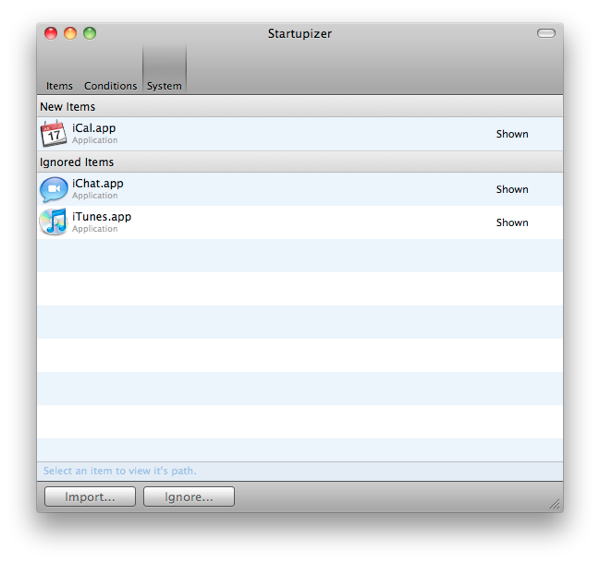The image size is (600, 563).
Task: Change the Shown value for iChat.app
Action: coord(512,189)
